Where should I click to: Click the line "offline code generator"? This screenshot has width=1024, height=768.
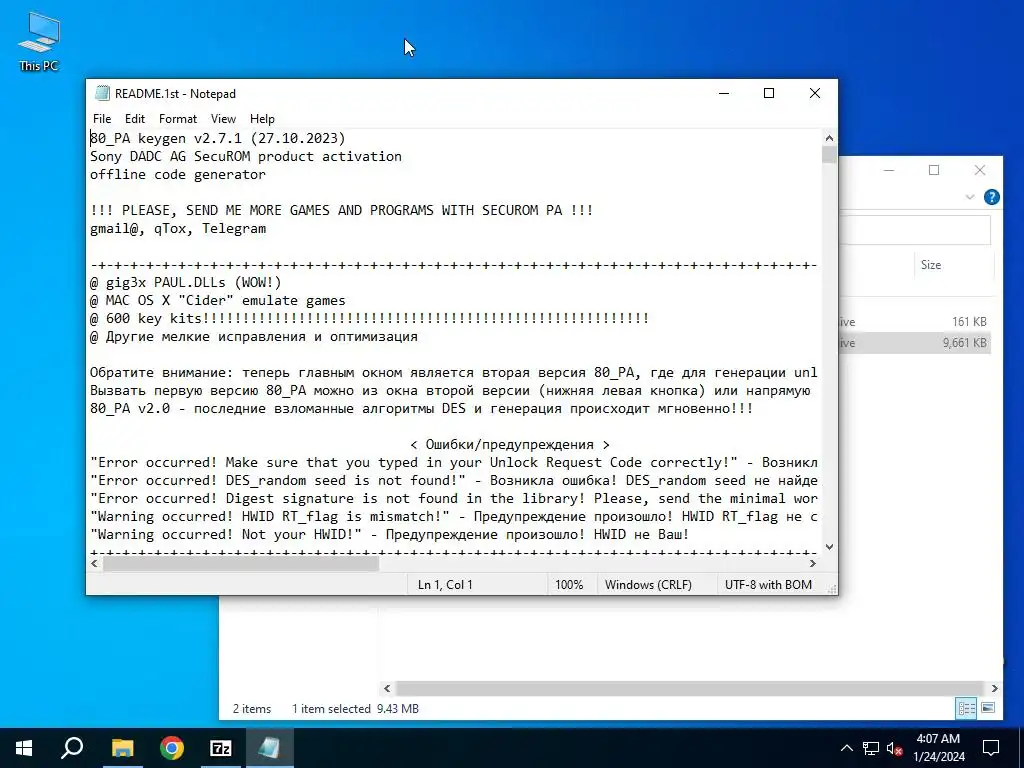point(178,174)
